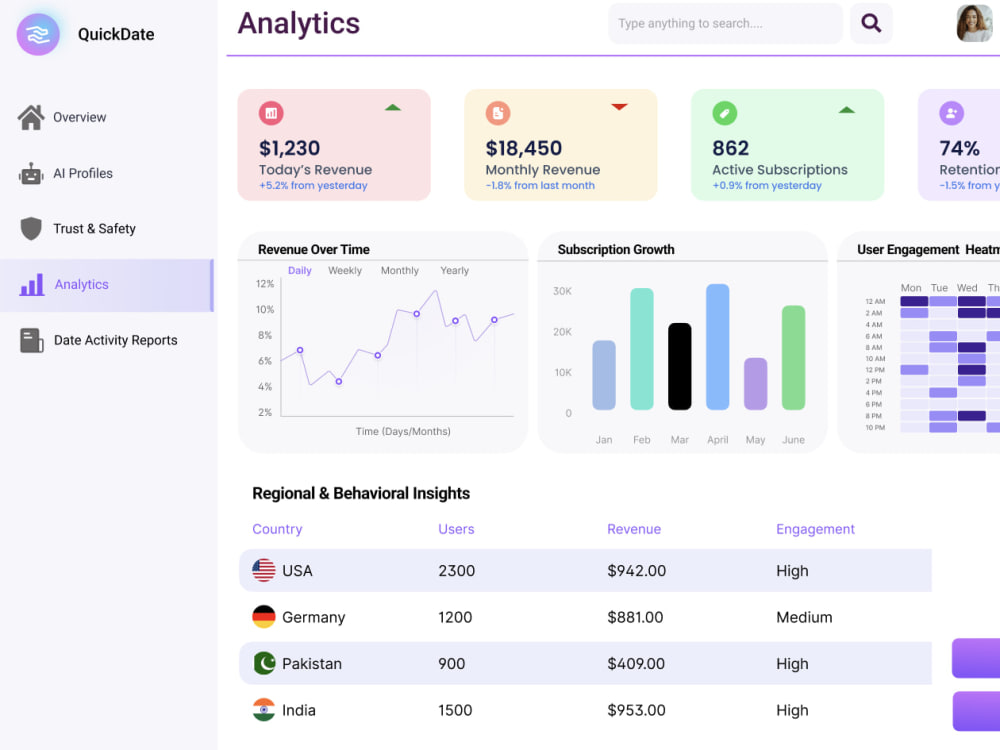
Task: Click the Feb bar in Subscription Growth
Action: point(642,349)
